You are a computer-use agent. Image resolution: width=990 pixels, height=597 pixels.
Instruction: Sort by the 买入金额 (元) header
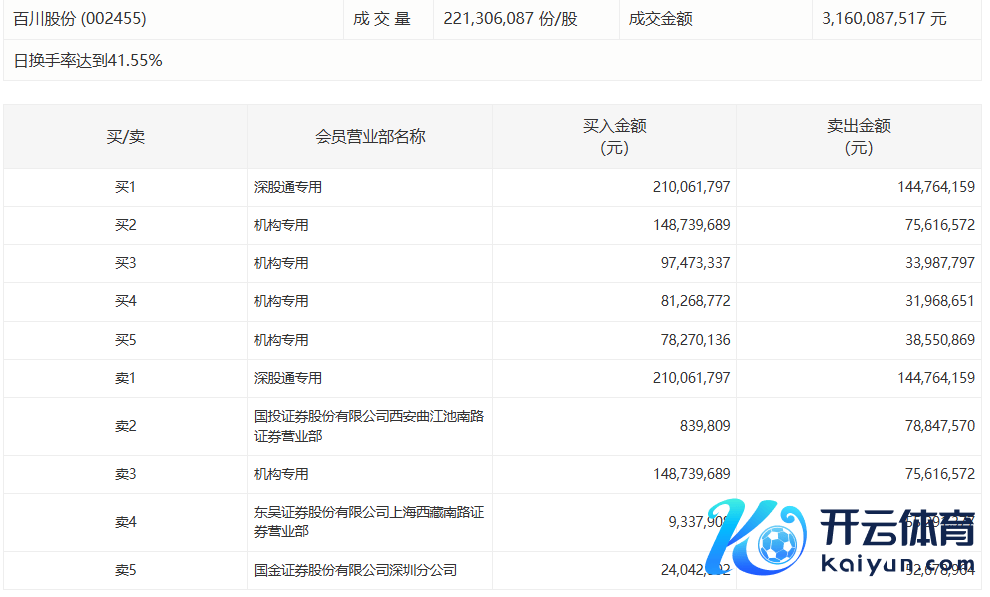(614, 137)
